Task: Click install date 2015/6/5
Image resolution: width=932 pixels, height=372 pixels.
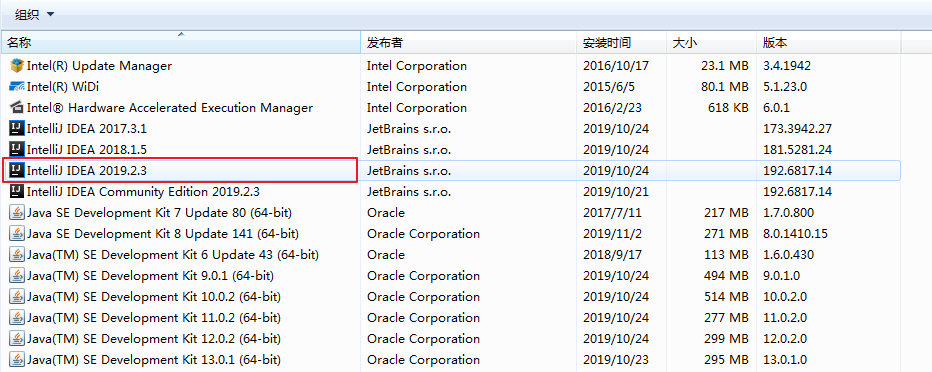Action: point(609,87)
